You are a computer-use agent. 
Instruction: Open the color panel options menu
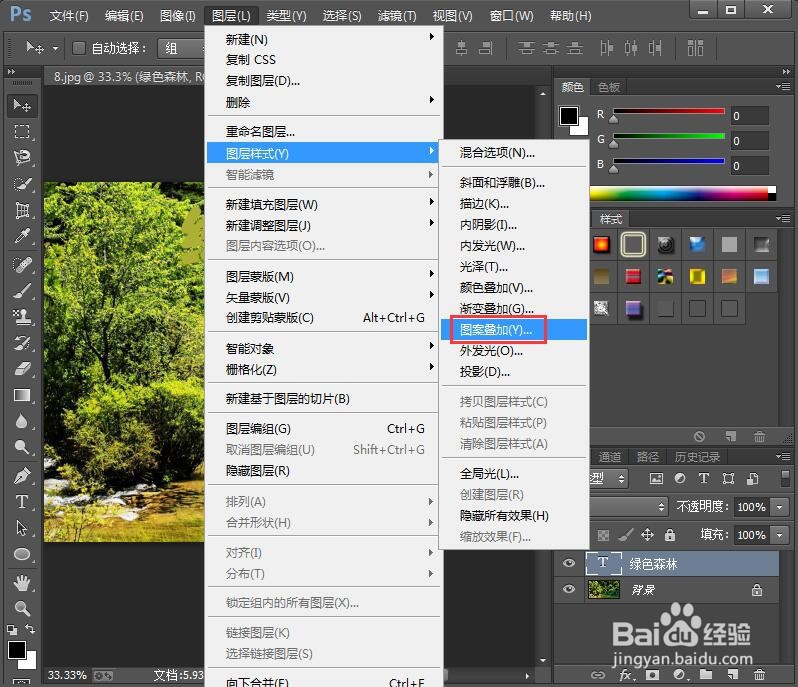(784, 87)
